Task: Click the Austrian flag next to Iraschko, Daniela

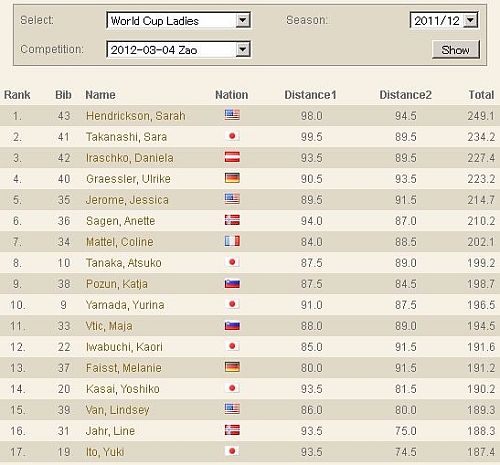Action: (x=232, y=157)
